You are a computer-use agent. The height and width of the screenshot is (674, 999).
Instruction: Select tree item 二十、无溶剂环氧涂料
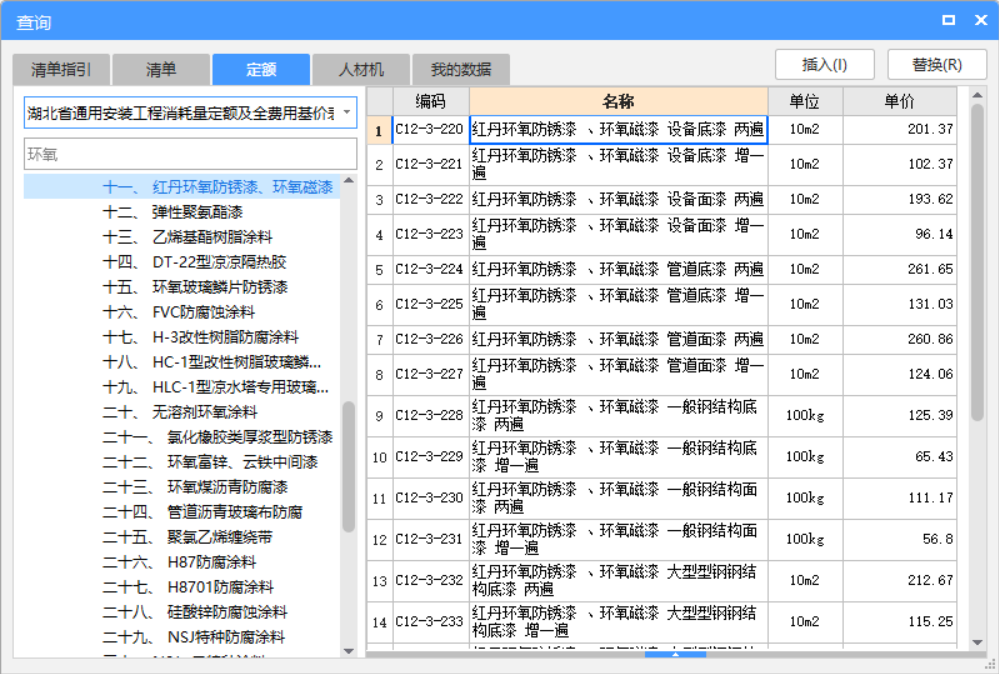[x=180, y=412]
